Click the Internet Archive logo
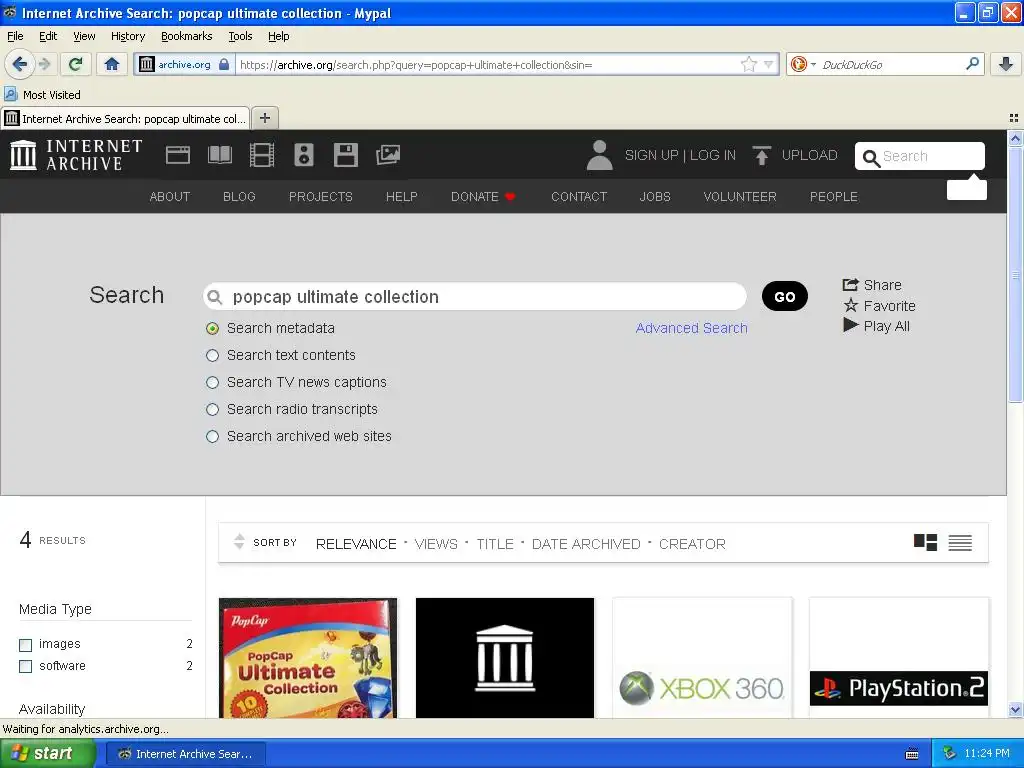This screenshot has height=768, width=1024. pyautogui.click(x=76, y=155)
